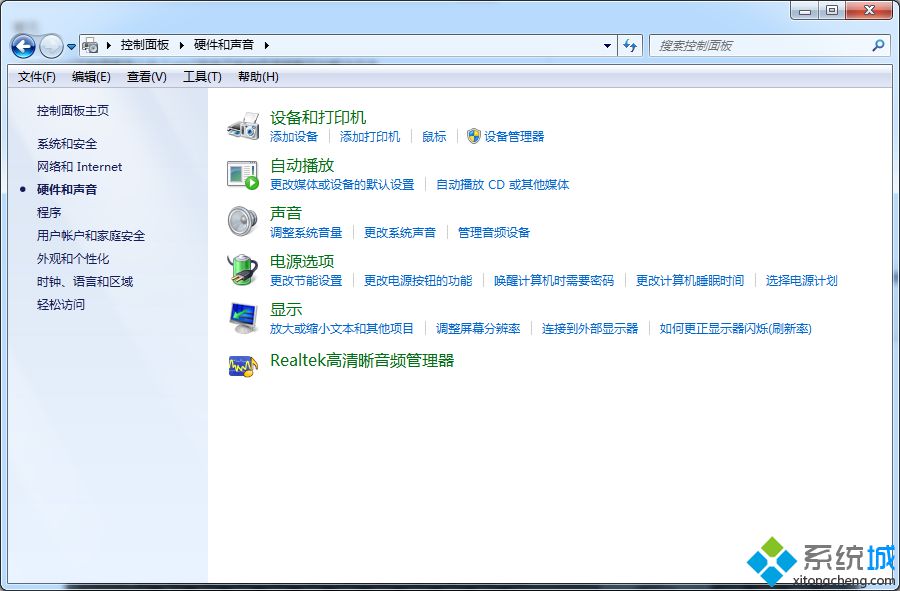900x591 pixels.
Task: Expand the arrow before 控制面板 breadcrumb
Action: tap(108, 45)
